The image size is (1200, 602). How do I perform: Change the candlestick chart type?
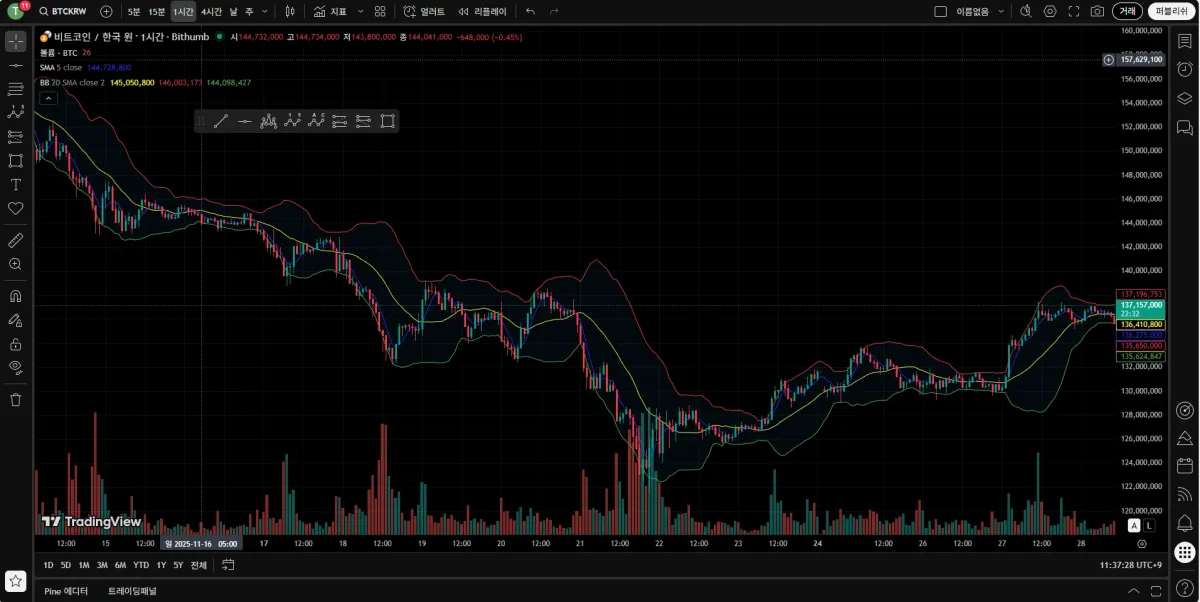[x=290, y=11]
